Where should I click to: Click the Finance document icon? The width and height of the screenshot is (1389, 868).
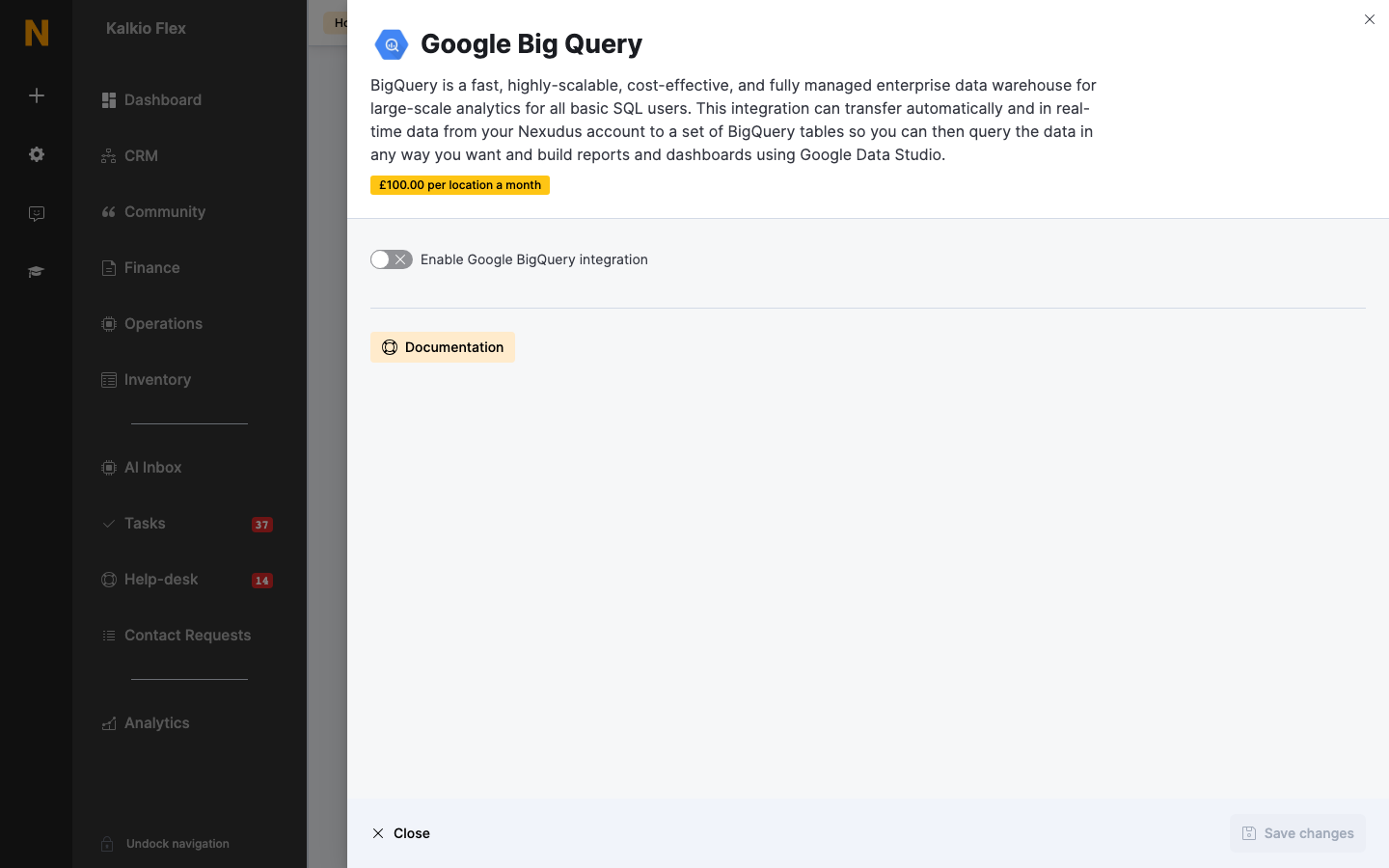[109, 268]
